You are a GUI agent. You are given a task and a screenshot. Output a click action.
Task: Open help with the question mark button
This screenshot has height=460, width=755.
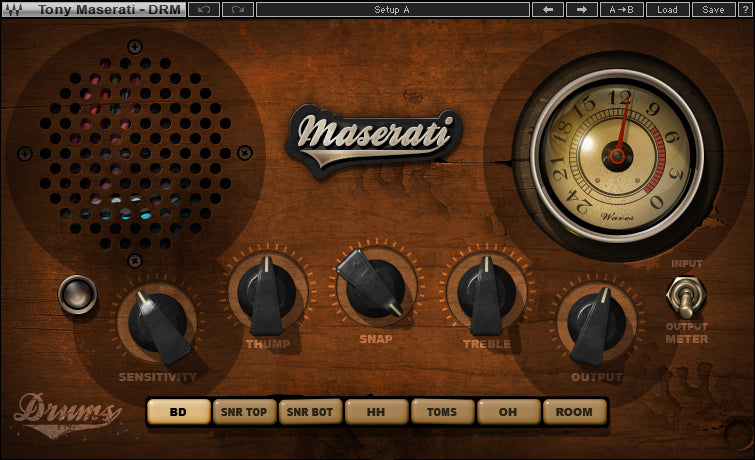744,10
